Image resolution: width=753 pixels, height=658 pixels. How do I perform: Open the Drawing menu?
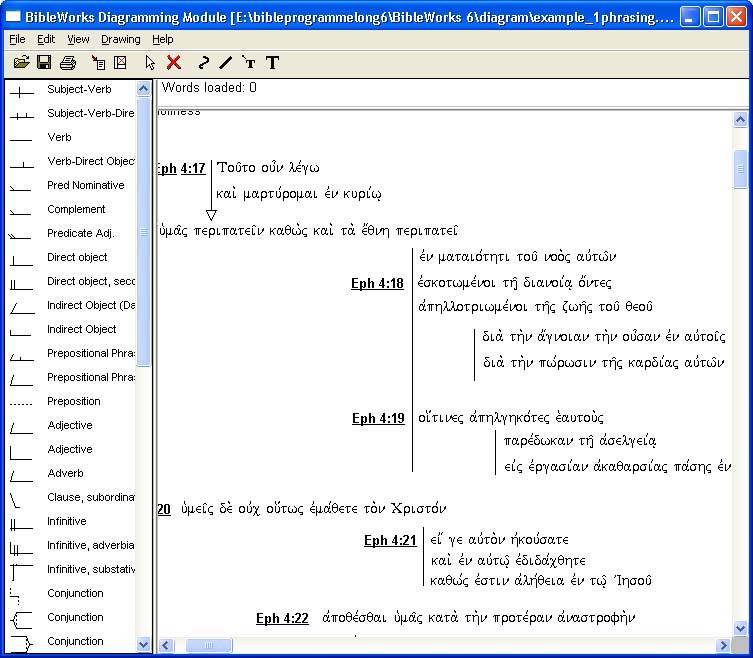point(121,39)
